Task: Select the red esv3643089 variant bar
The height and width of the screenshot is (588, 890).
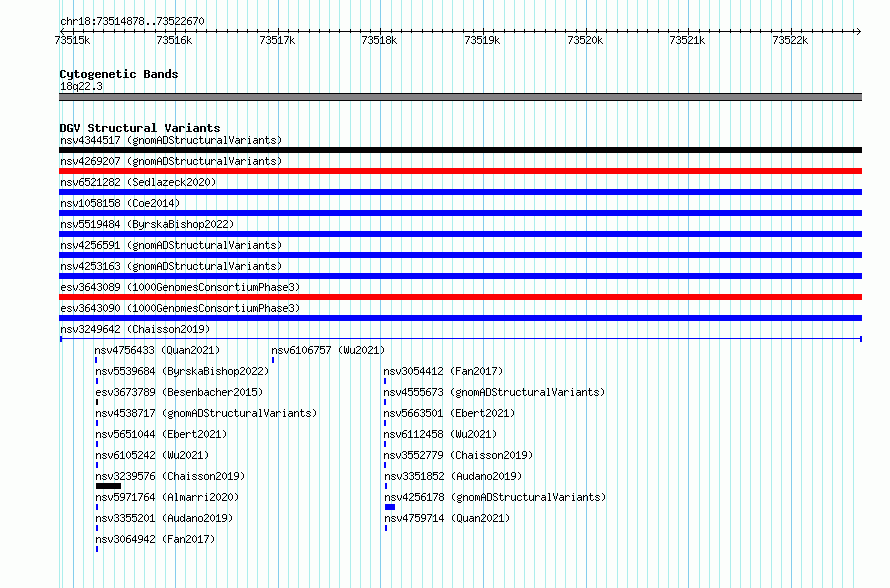Action: click(x=460, y=297)
